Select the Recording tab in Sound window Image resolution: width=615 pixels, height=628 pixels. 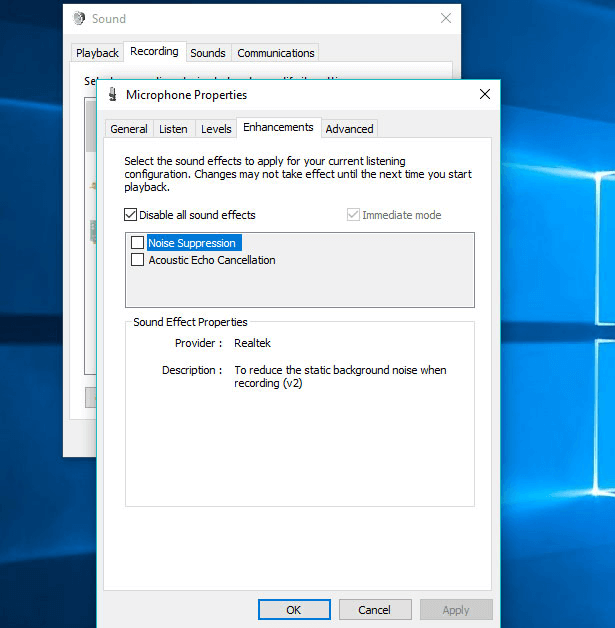click(154, 51)
